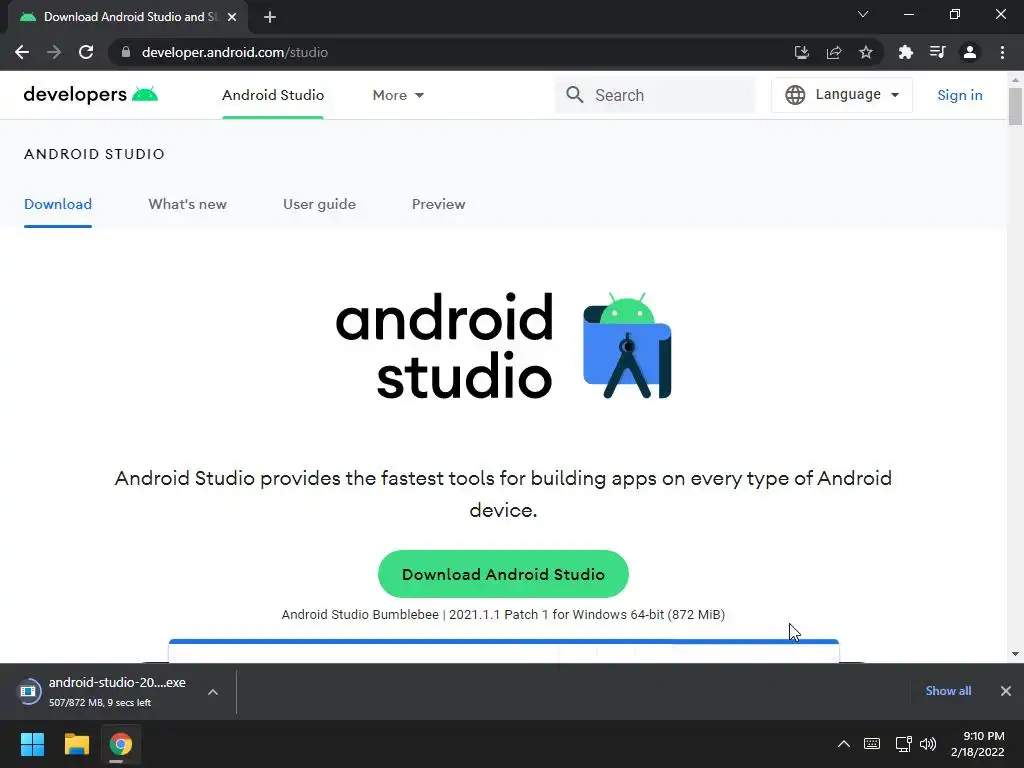Open the Chrome profile icon

tap(970, 52)
